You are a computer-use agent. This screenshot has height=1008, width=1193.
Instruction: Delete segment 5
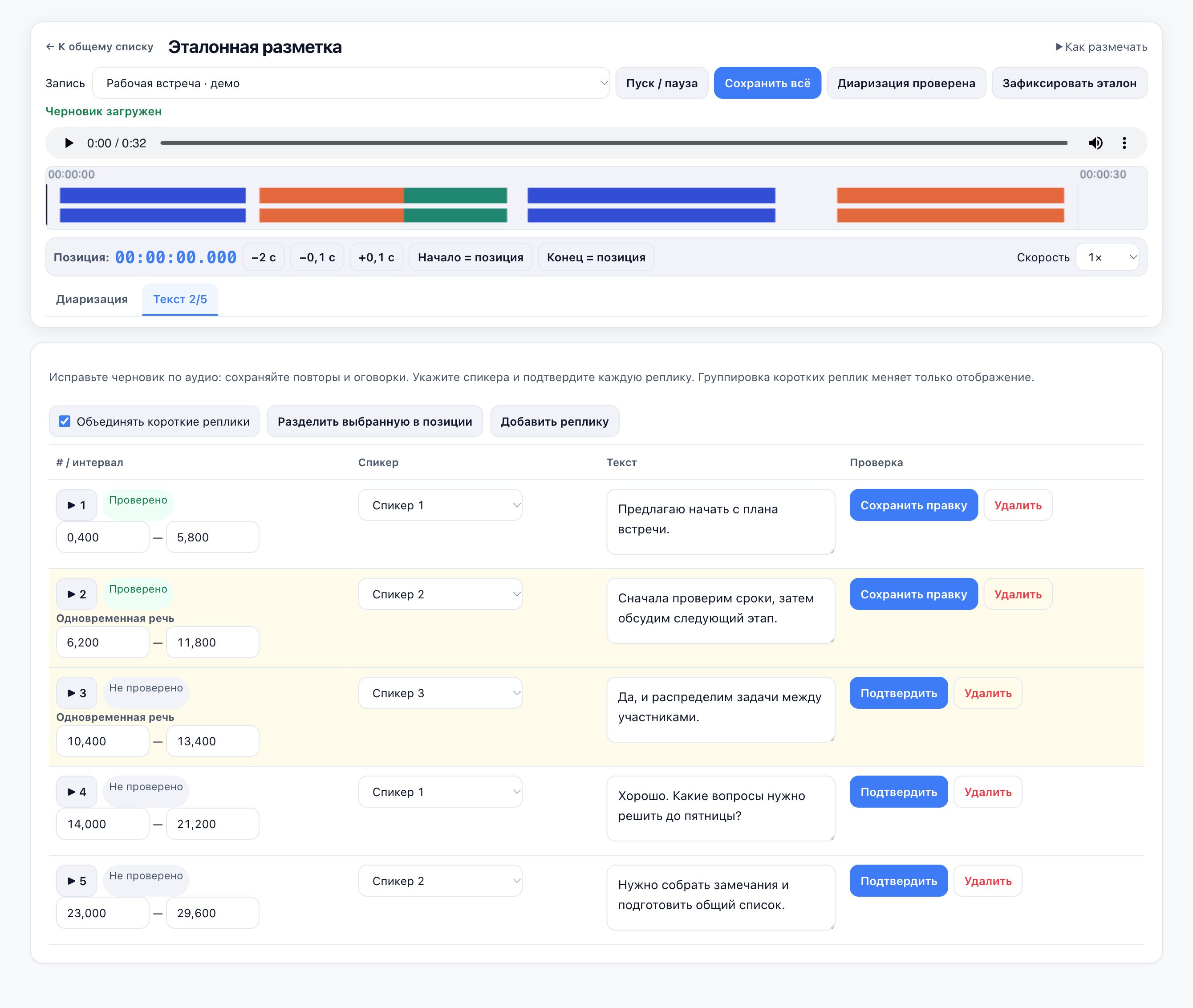tap(988, 881)
